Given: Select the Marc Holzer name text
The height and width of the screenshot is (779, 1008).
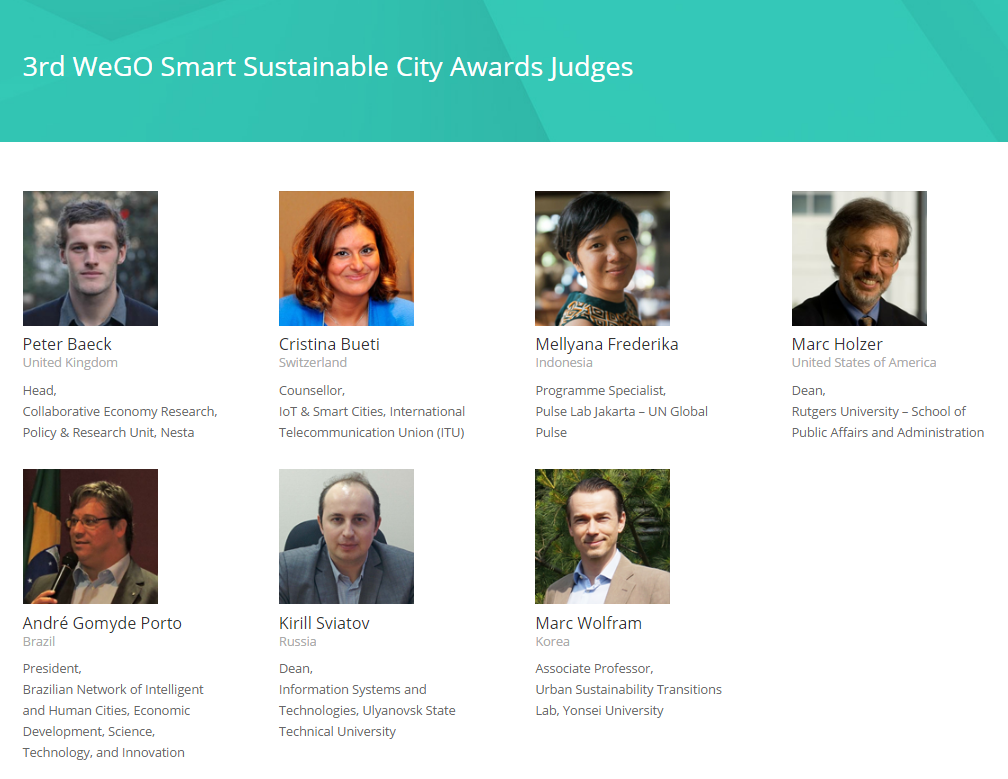Looking at the screenshot, I should [x=837, y=345].
